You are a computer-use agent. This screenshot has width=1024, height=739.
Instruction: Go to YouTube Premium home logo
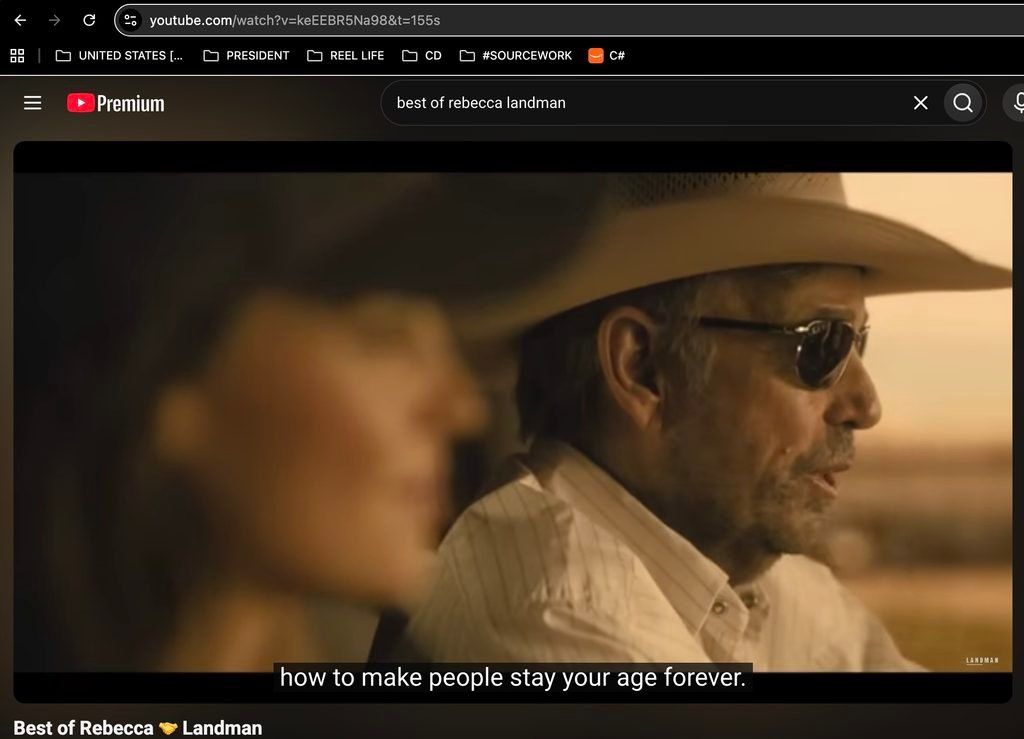(116, 103)
